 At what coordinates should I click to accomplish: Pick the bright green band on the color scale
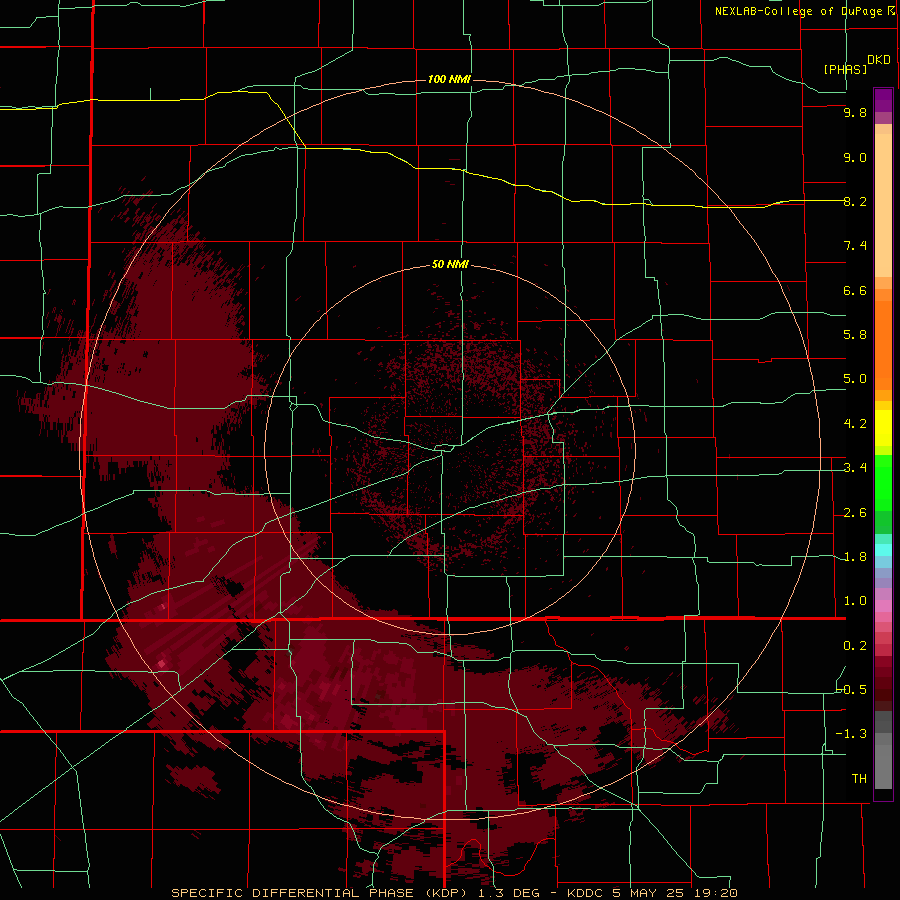point(883,483)
